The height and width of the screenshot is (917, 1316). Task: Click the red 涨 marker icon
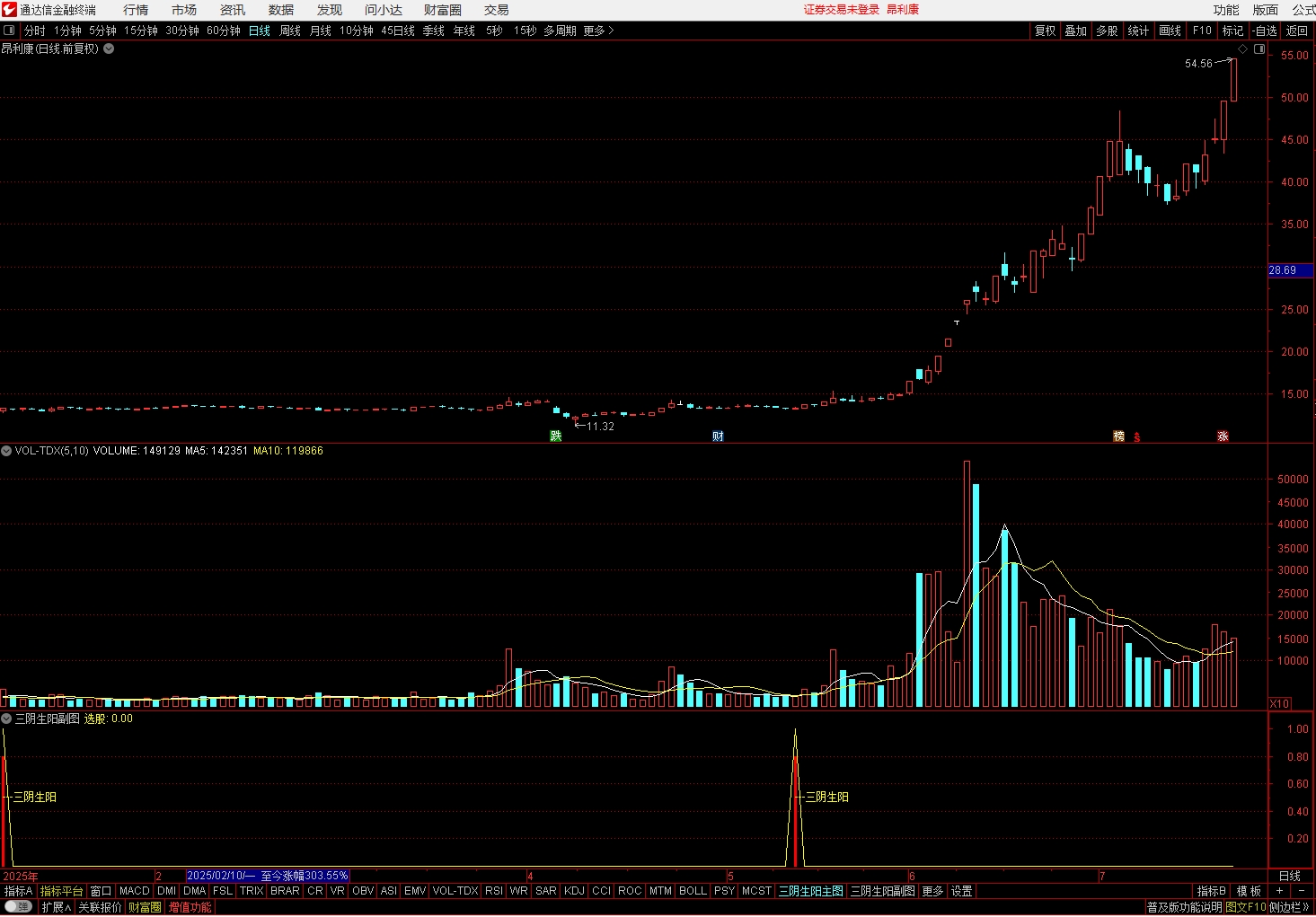[1223, 436]
